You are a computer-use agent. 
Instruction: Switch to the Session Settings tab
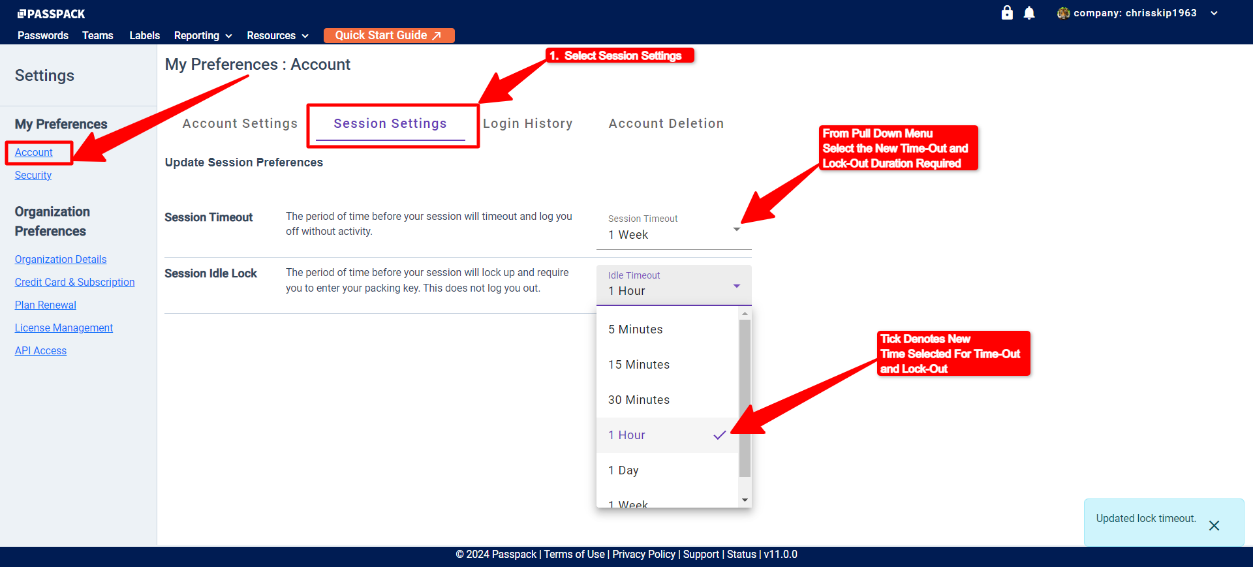pos(390,123)
